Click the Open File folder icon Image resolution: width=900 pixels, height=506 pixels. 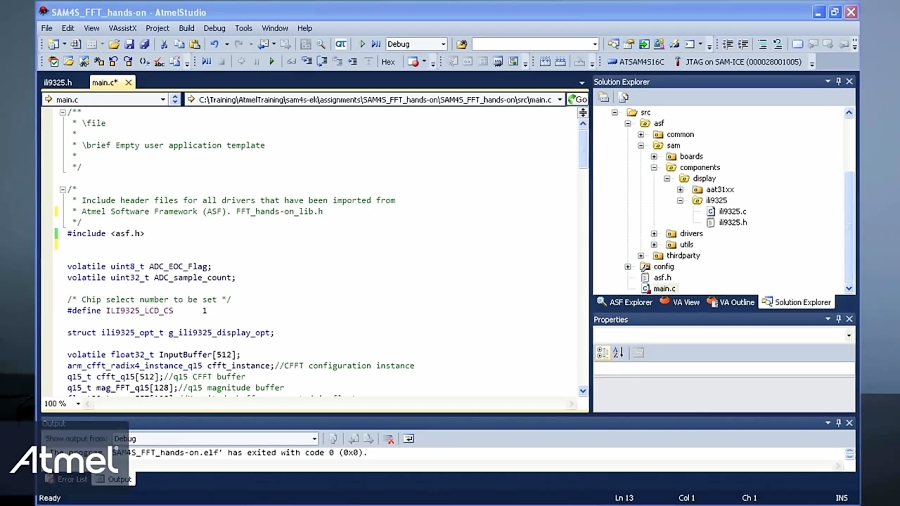tap(114, 44)
